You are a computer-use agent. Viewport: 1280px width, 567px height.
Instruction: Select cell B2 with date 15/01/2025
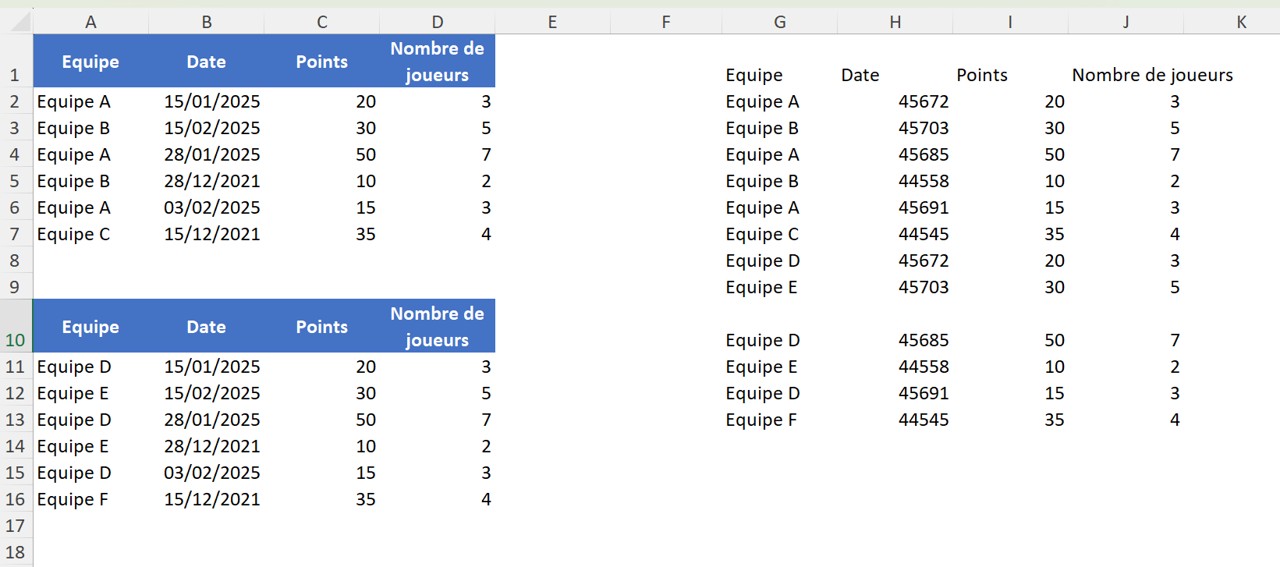(x=207, y=101)
